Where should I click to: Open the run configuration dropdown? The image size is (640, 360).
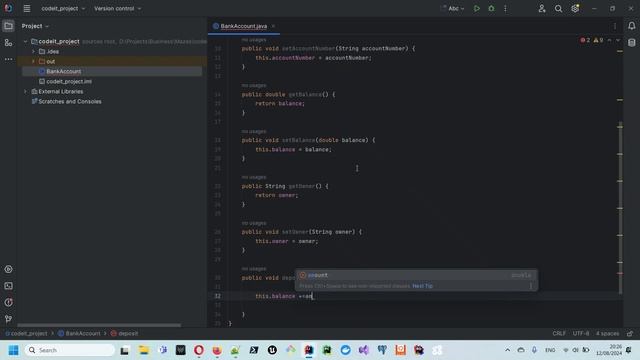[x=453, y=9]
